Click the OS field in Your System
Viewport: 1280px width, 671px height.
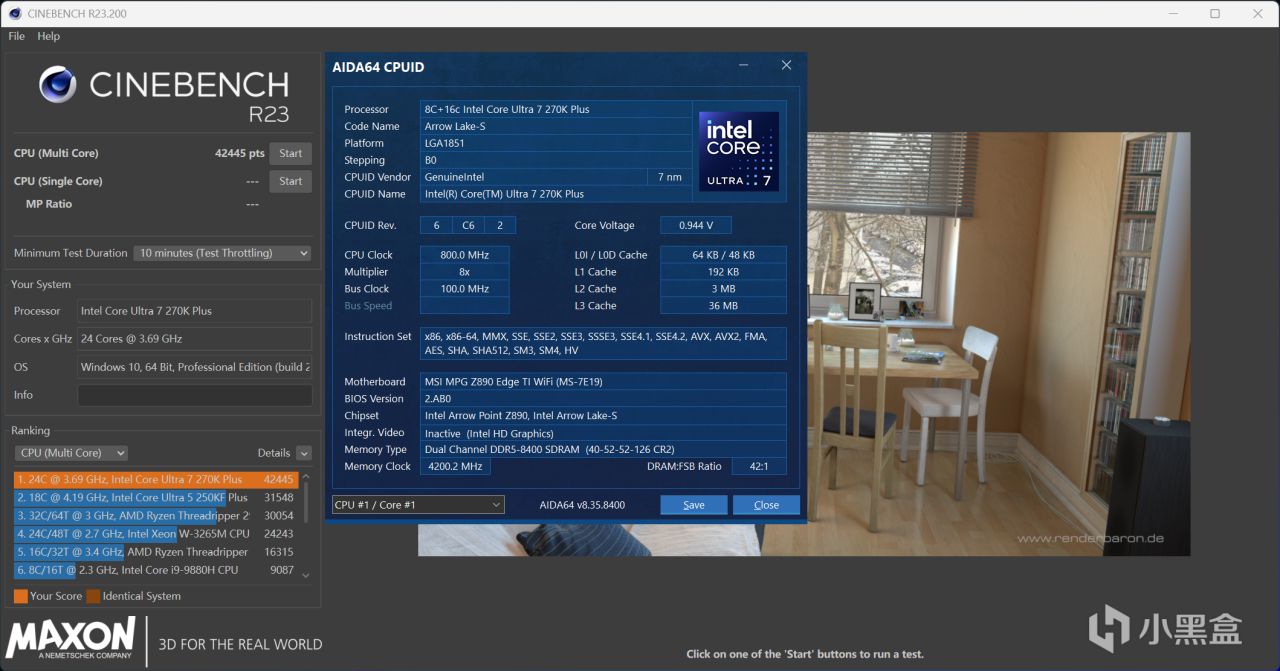tap(195, 367)
